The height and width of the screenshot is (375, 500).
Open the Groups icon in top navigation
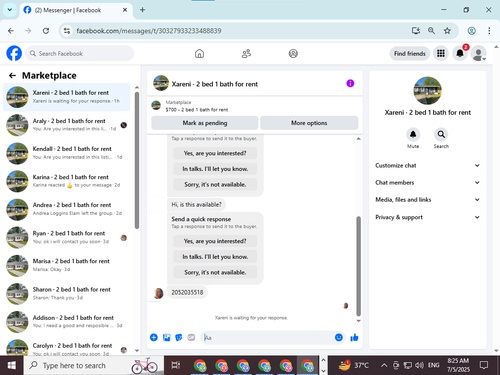293,53
